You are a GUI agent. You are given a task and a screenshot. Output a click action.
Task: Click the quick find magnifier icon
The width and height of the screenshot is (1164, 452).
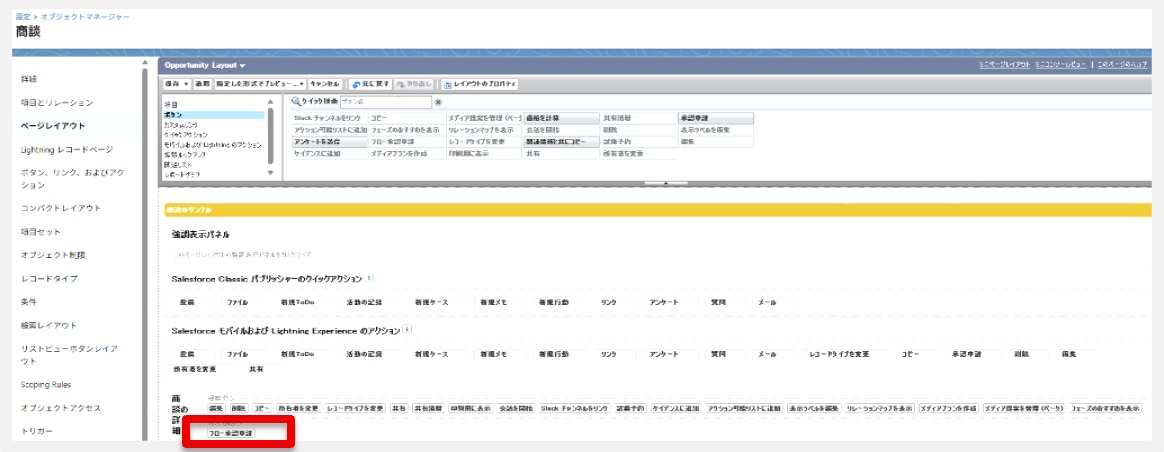point(296,102)
